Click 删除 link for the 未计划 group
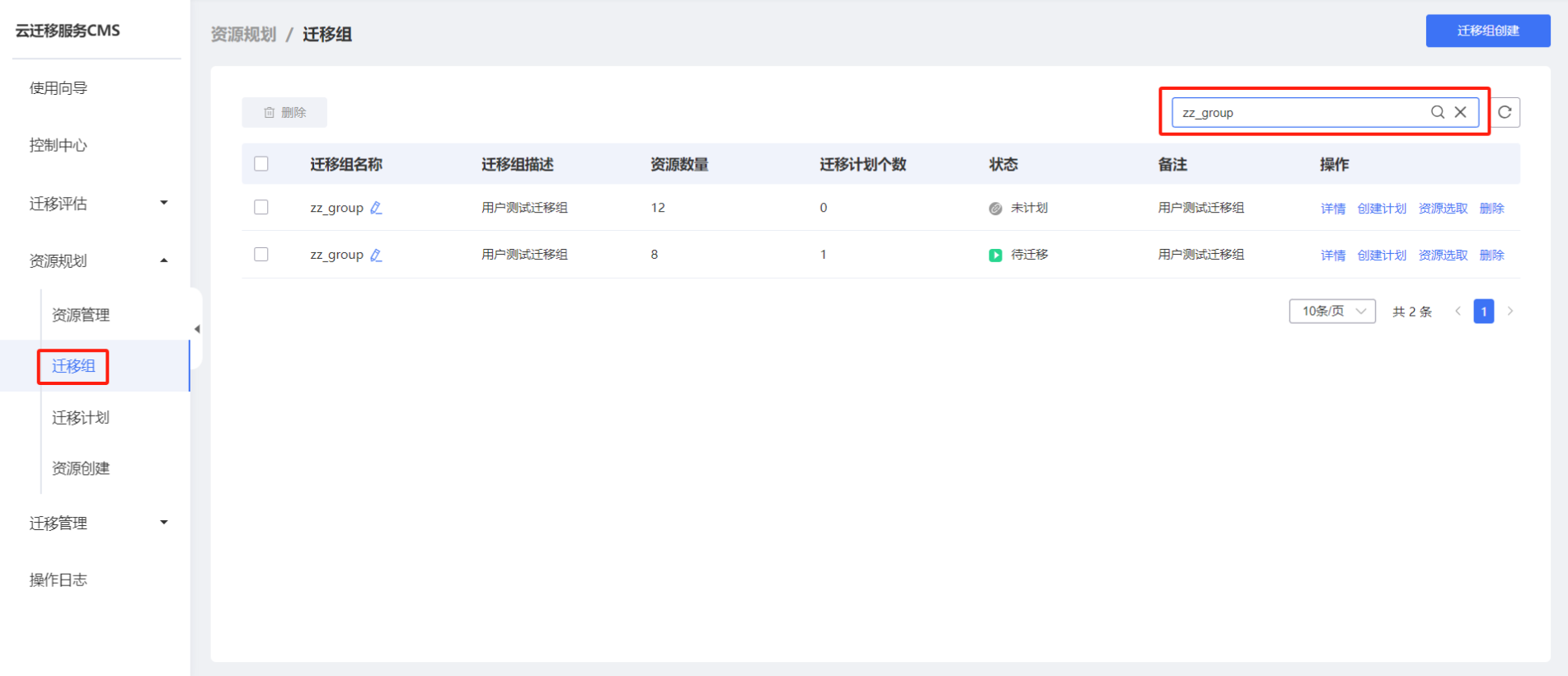This screenshot has width=1568, height=676. 1491,209
